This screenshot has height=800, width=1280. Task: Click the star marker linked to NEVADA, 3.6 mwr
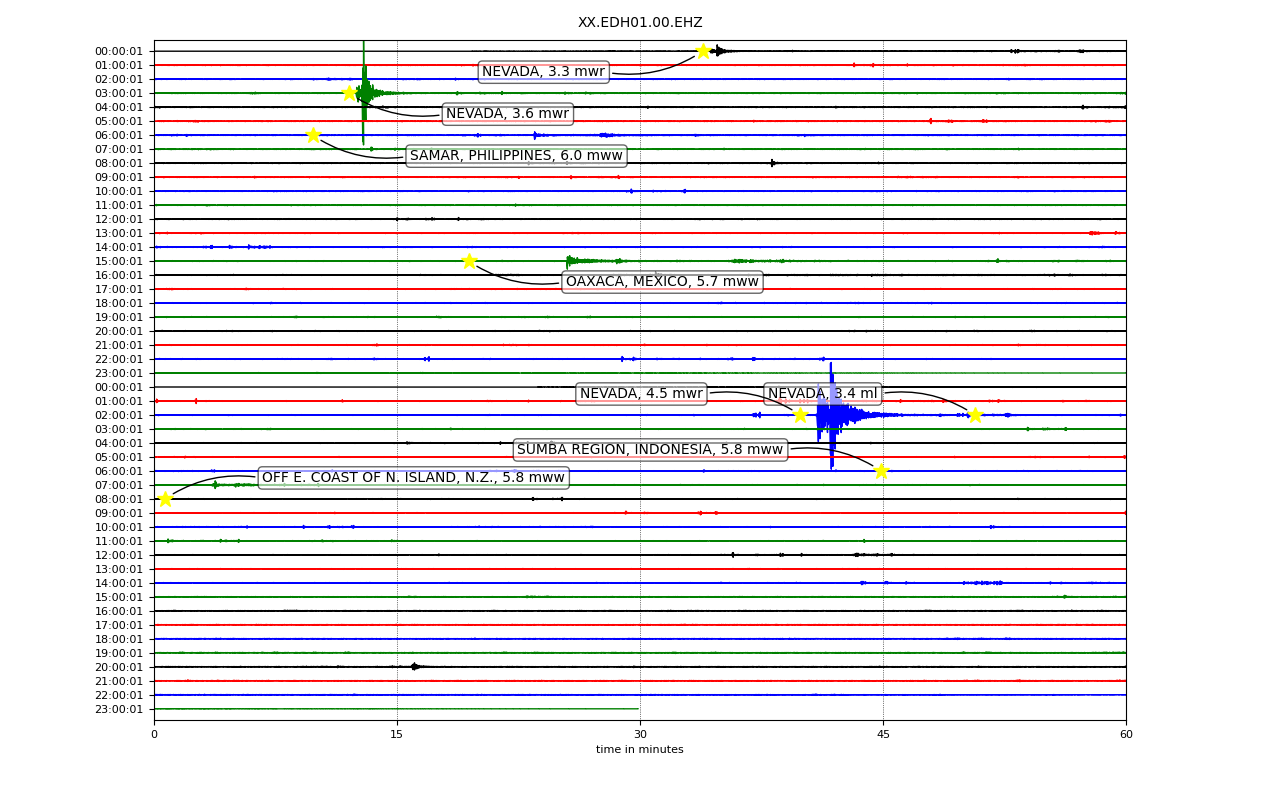[x=350, y=93]
